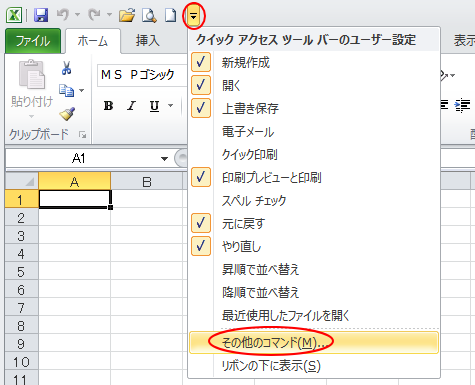Viewport: 475px width, 385px height.
Task: Select row 2 header
Action: tap(22, 218)
